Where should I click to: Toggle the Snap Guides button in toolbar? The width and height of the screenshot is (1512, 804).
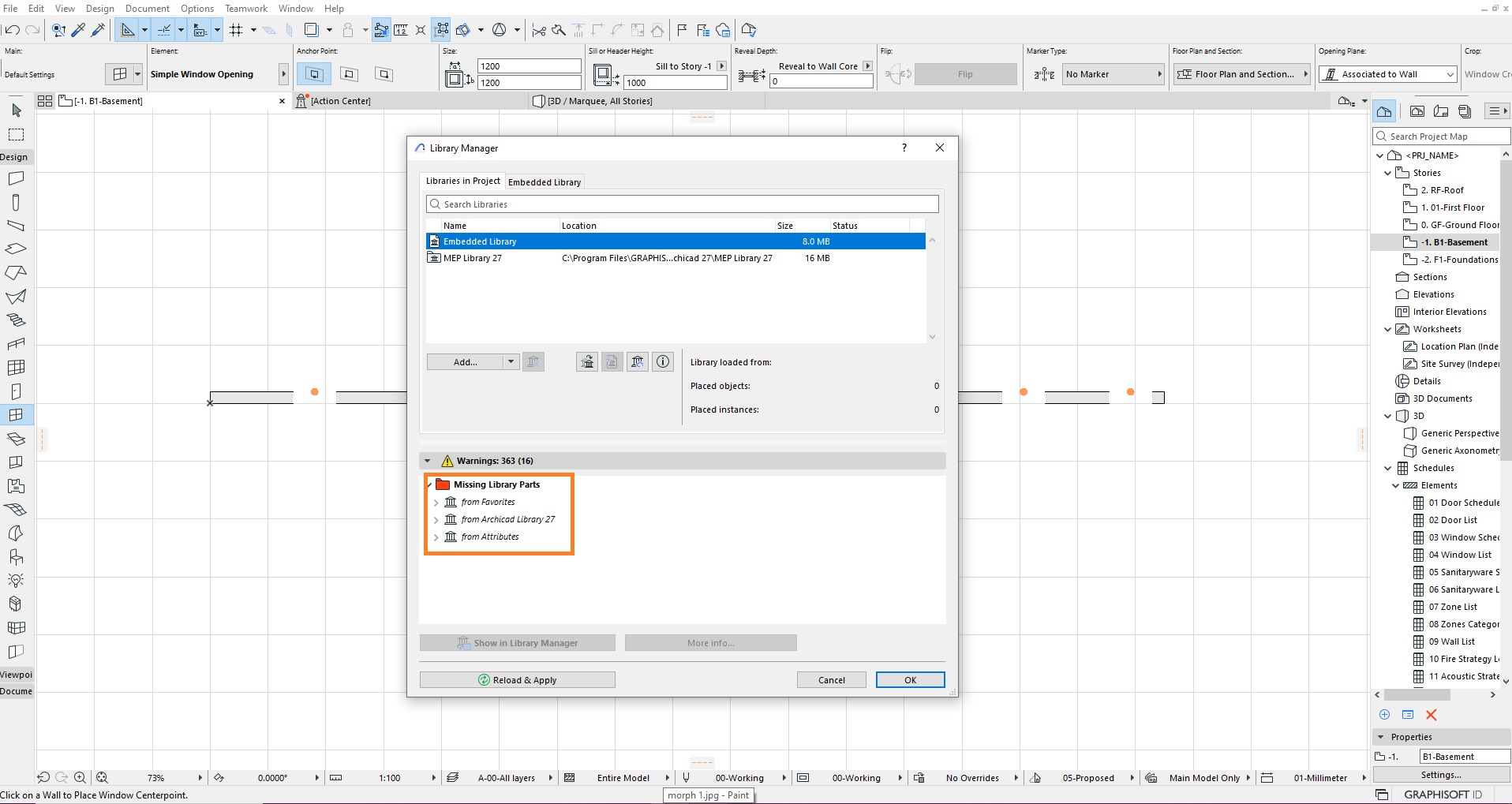point(163,30)
